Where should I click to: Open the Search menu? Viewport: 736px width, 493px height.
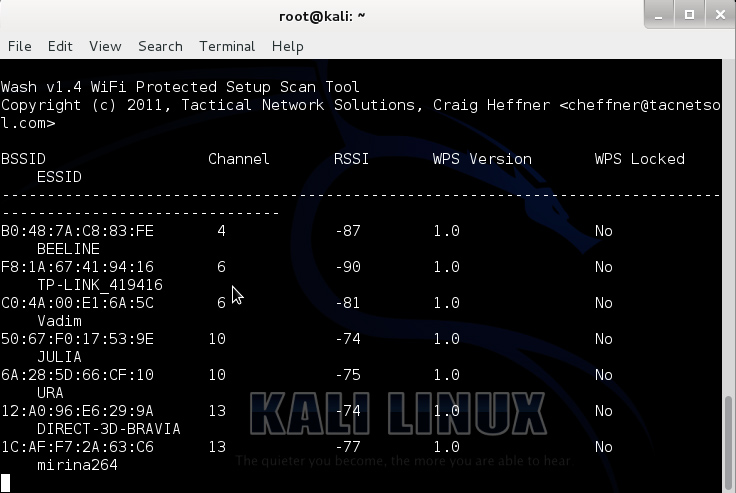click(x=160, y=46)
